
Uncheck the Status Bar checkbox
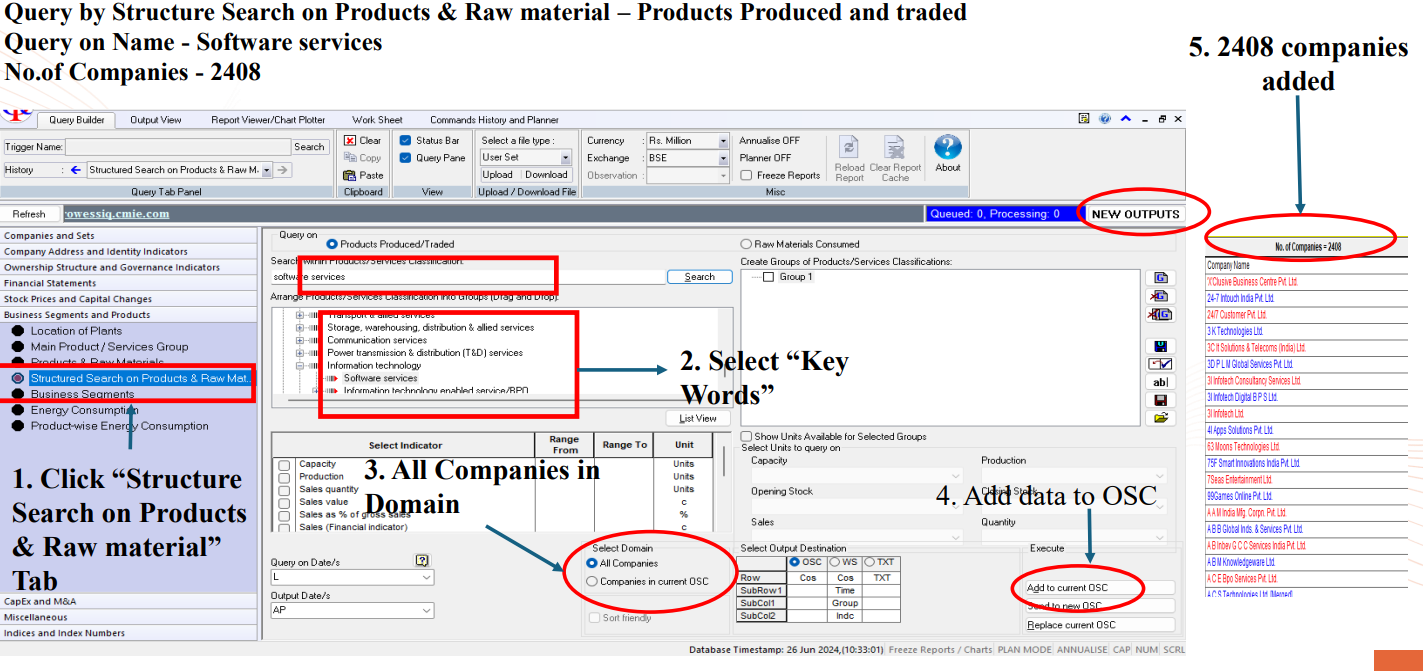[405, 141]
